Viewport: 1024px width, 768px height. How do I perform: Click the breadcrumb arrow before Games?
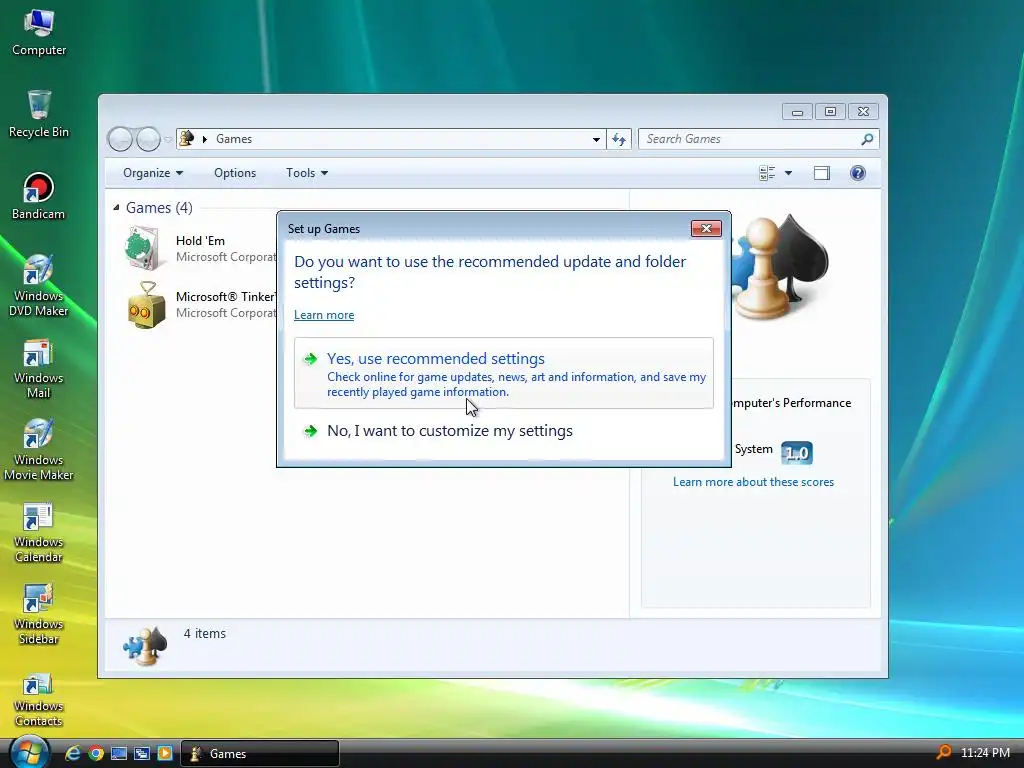[204, 139]
